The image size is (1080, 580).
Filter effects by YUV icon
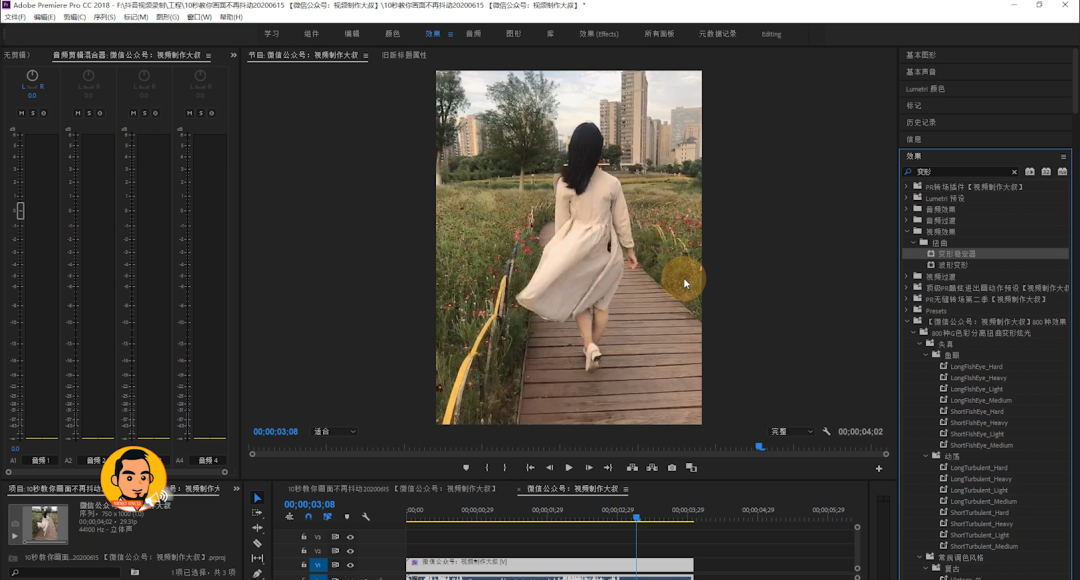pos(1063,172)
